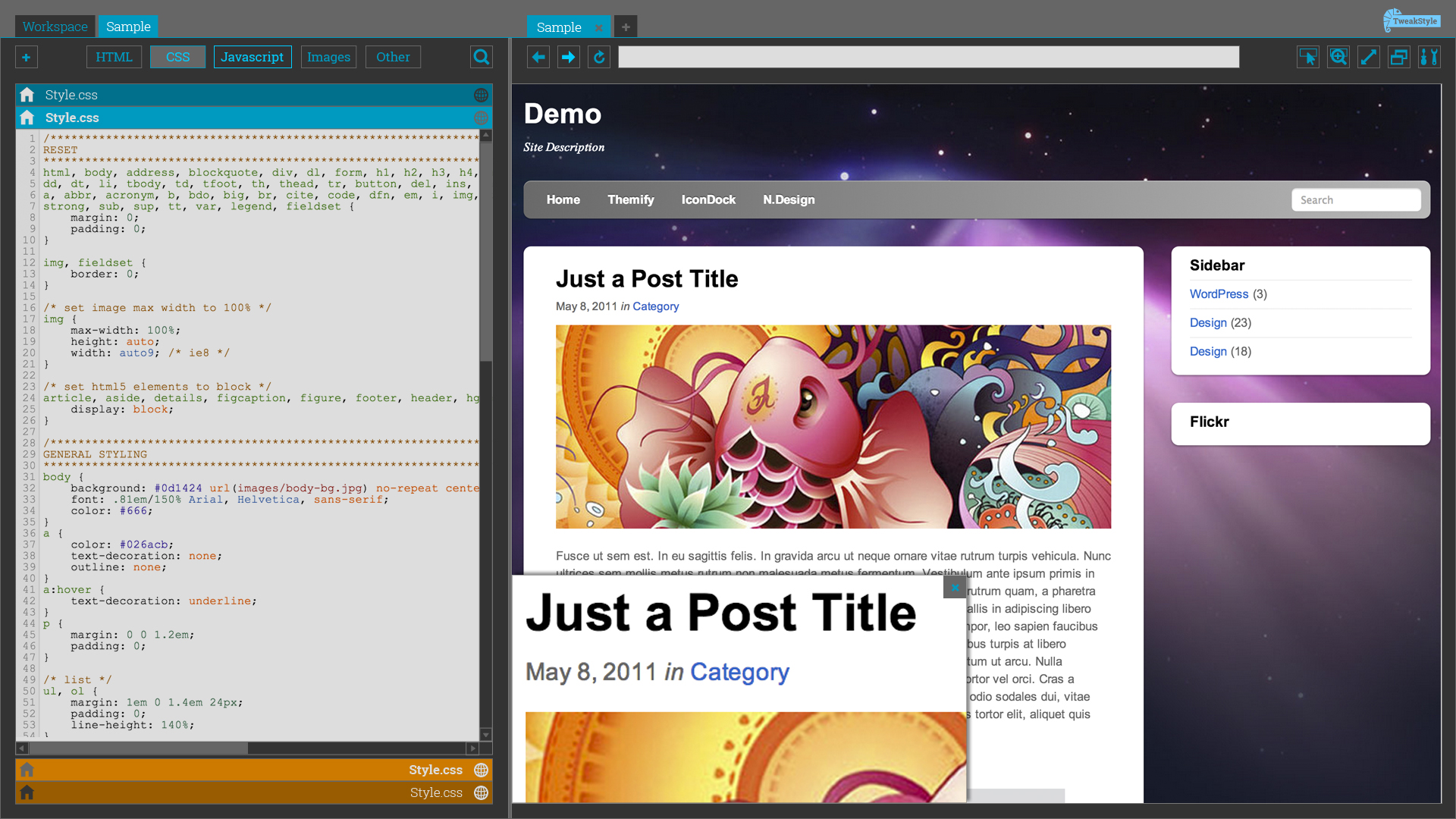This screenshot has width=1456, height=819.
Task: Follow the Category link under post date
Action: [655, 306]
